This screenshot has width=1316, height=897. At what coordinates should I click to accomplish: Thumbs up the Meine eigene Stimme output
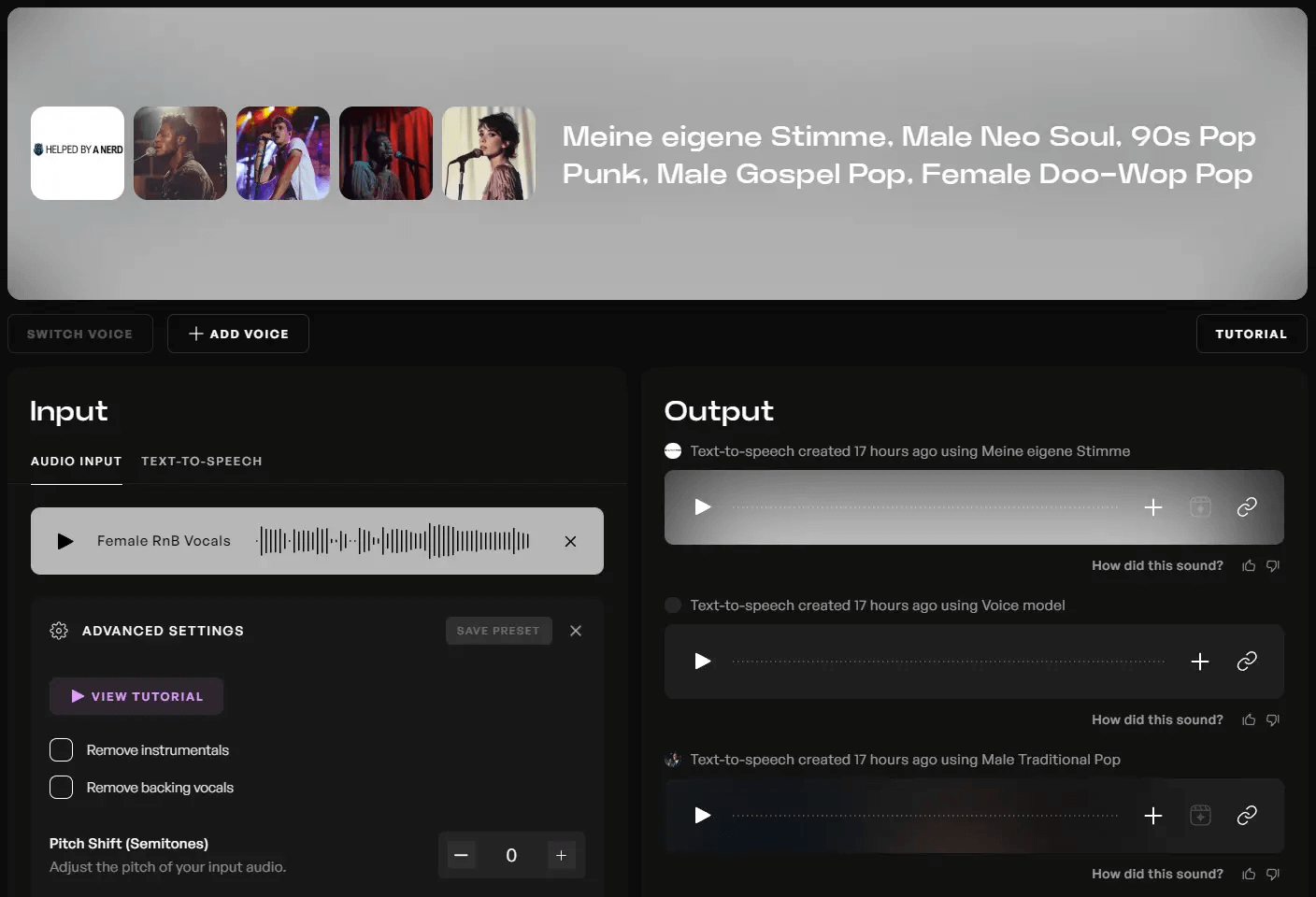tap(1248, 566)
